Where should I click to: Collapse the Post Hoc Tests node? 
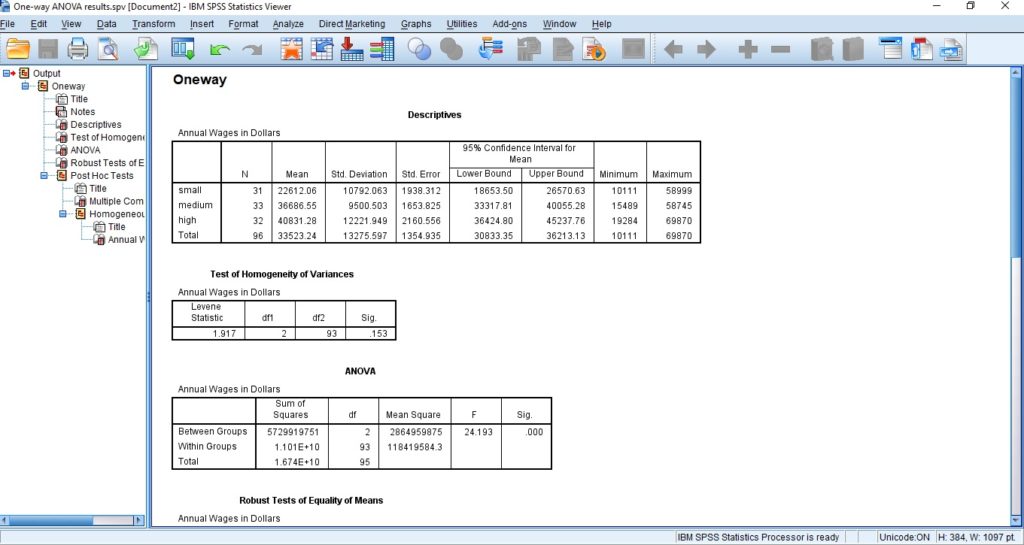click(44, 175)
